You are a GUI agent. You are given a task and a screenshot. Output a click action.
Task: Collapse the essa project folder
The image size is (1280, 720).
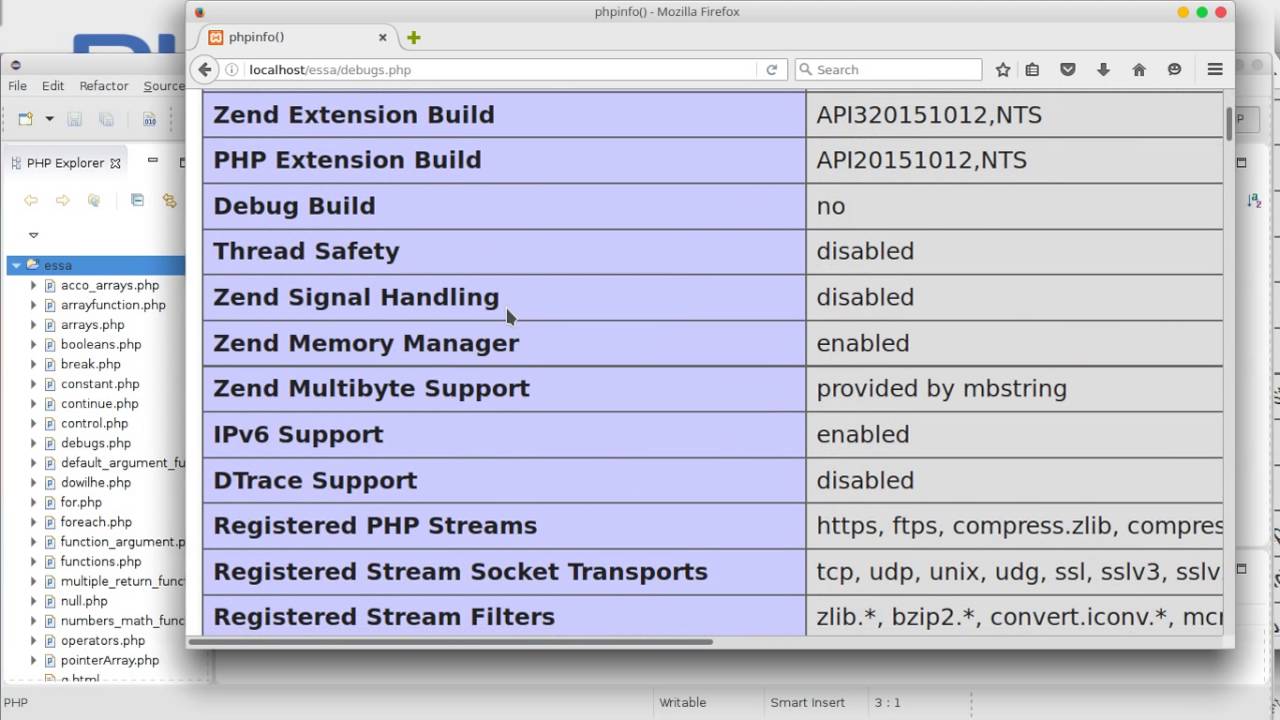[16, 265]
